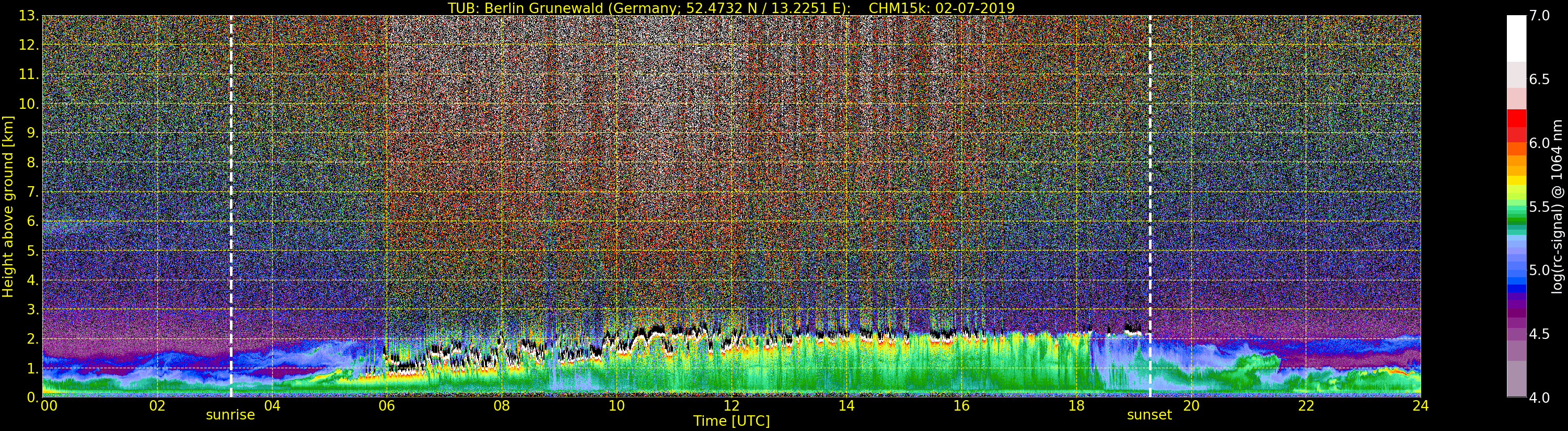1568x431 pixels.
Task: Click the y-axis tick label '1.'
Action: click(x=33, y=368)
